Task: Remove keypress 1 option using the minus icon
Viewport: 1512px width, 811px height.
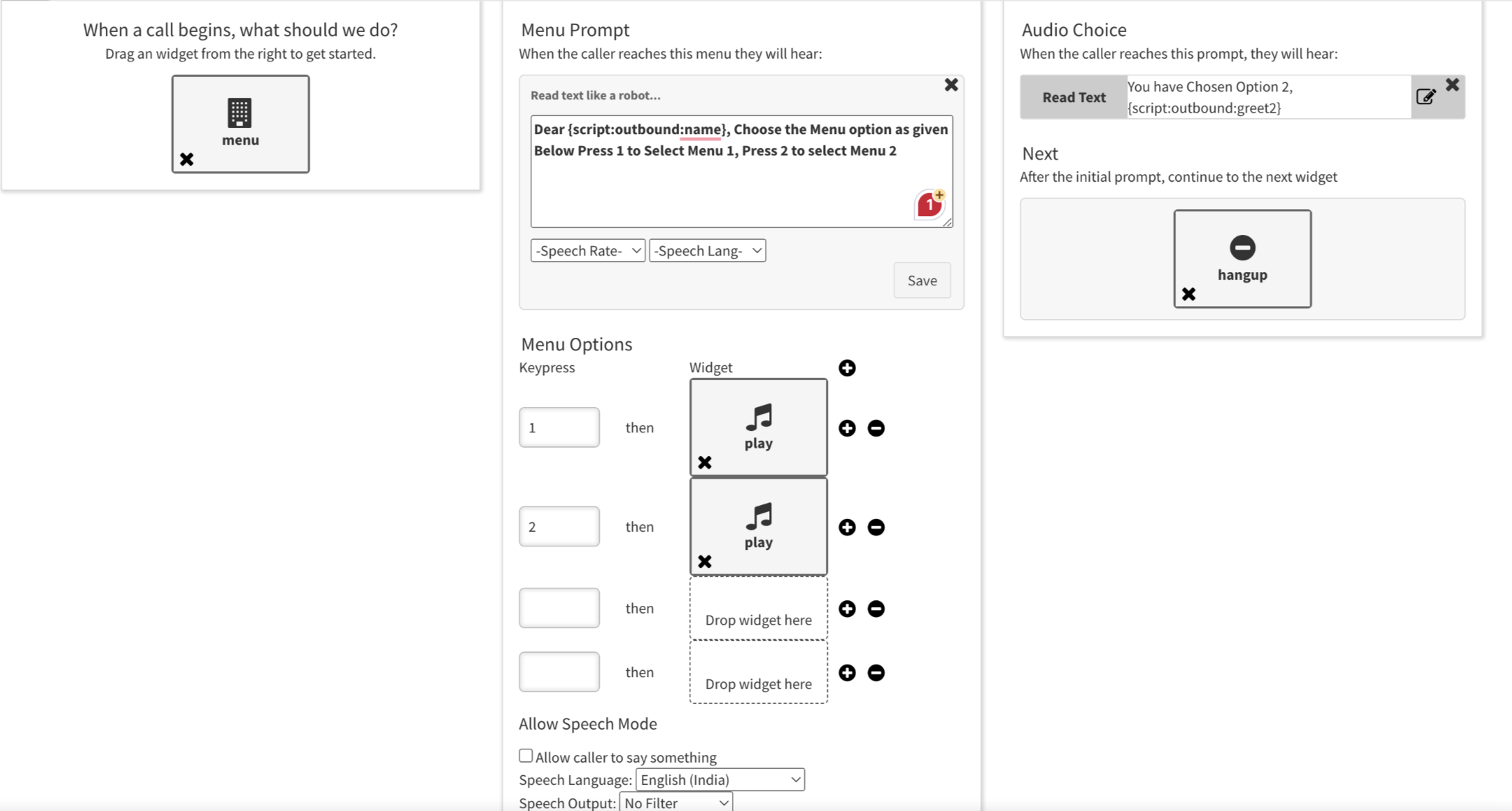Action: pyautogui.click(x=876, y=428)
